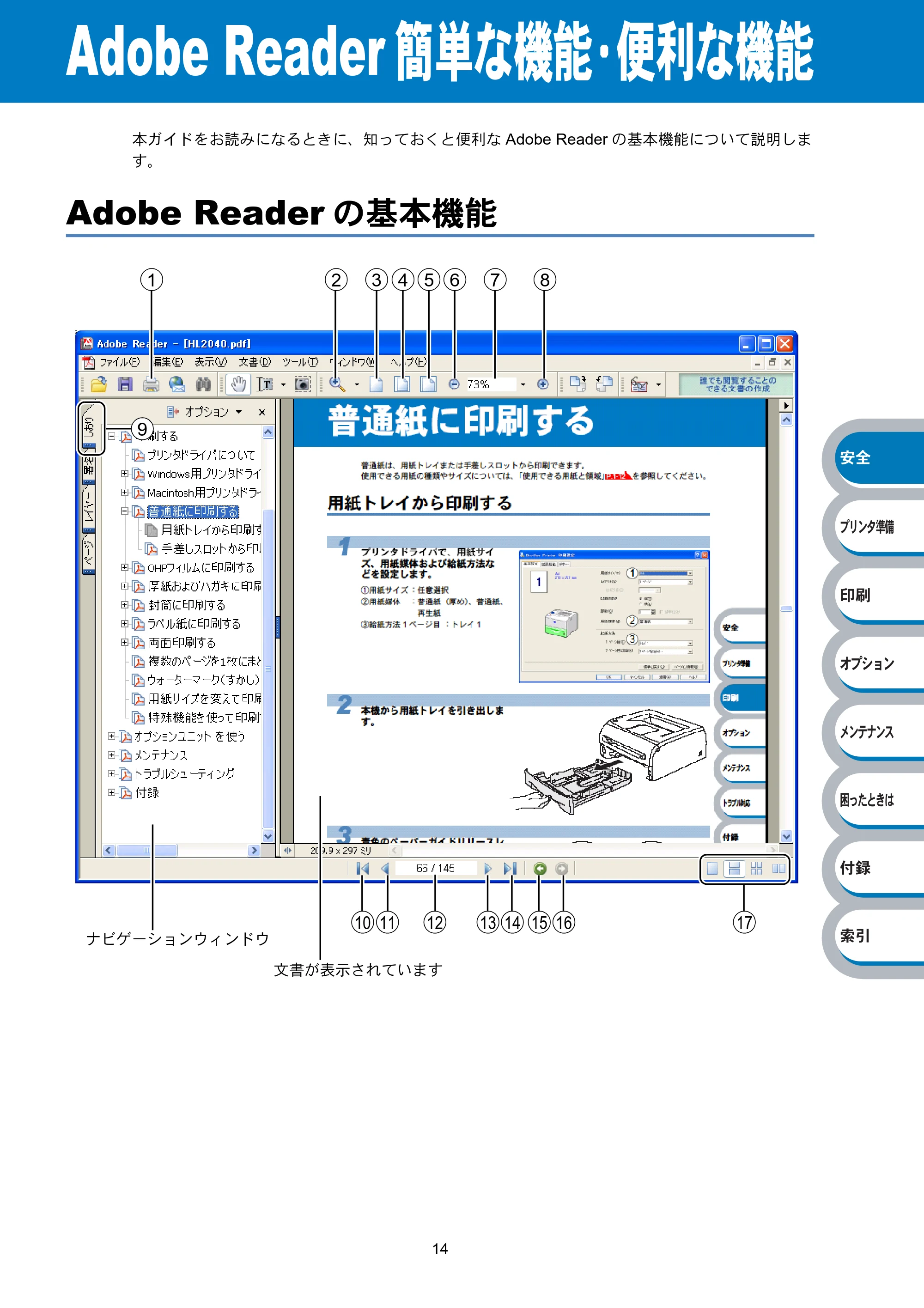Click the Fit Page icon
The height and width of the screenshot is (1308, 924).
(x=402, y=384)
